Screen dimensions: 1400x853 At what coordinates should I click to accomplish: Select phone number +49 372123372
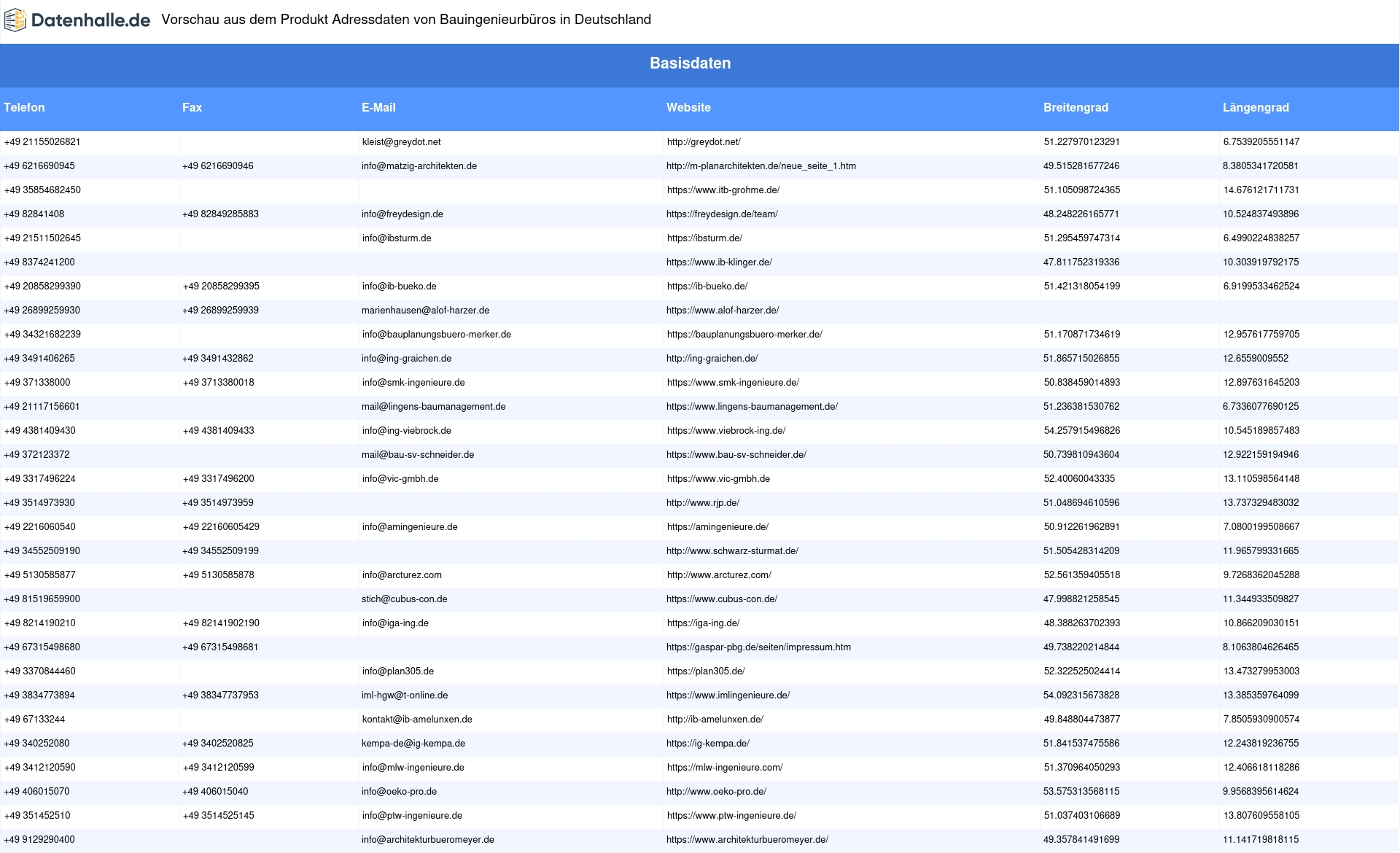click(37, 455)
